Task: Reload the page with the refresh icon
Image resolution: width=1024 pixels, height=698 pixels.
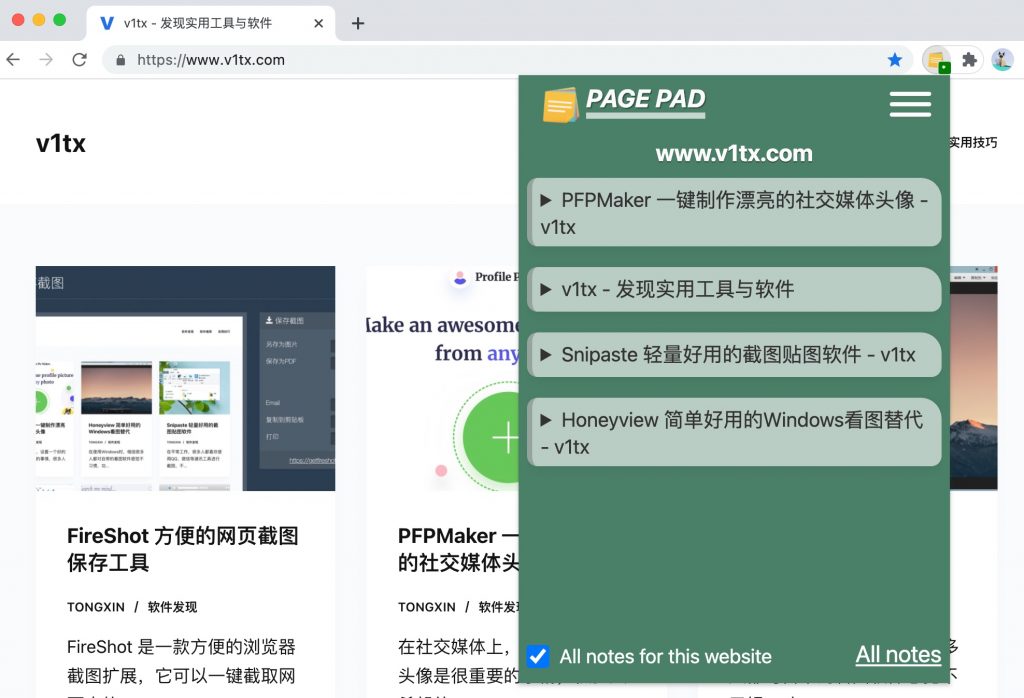Action: click(x=80, y=60)
